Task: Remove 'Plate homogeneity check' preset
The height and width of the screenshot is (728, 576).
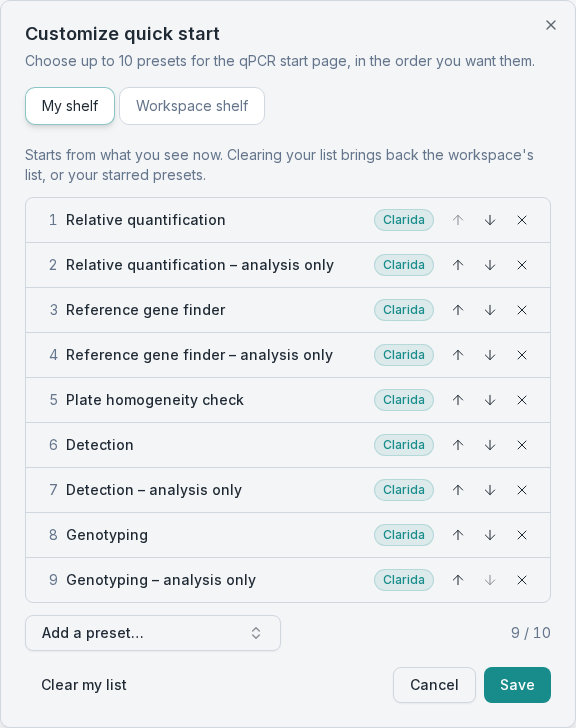Action: (x=522, y=400)
